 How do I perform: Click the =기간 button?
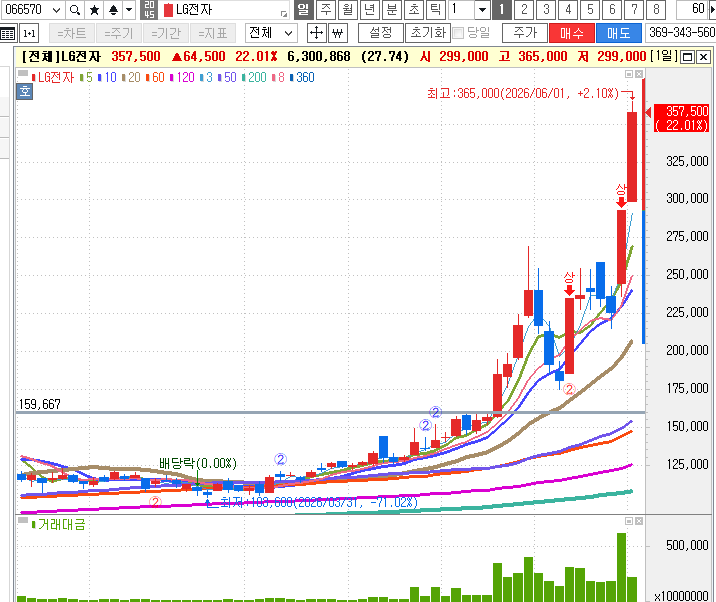coord(166,33)
